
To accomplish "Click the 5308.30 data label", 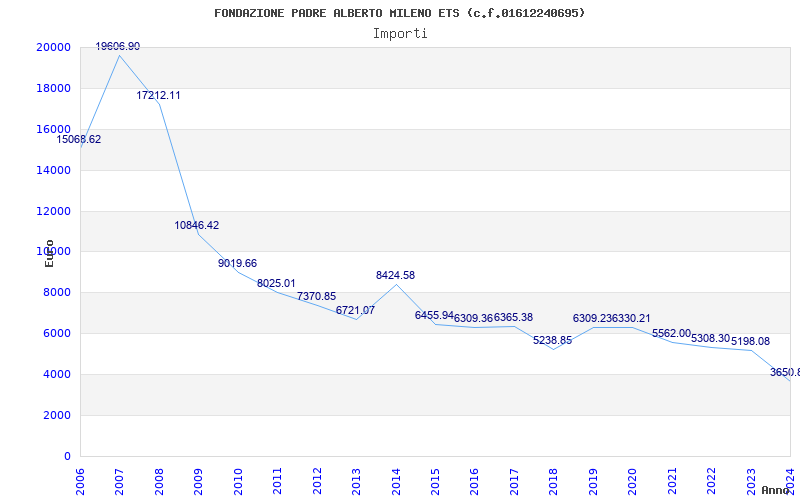I will 711,338.
